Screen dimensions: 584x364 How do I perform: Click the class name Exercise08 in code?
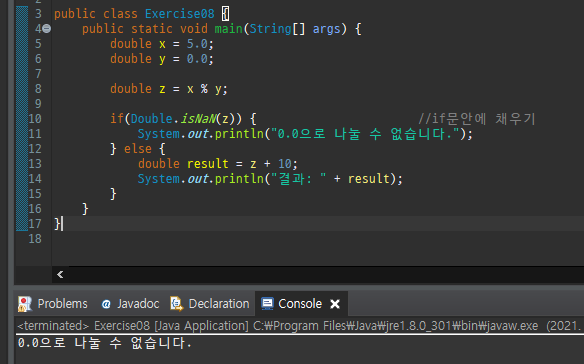point(180,14)
